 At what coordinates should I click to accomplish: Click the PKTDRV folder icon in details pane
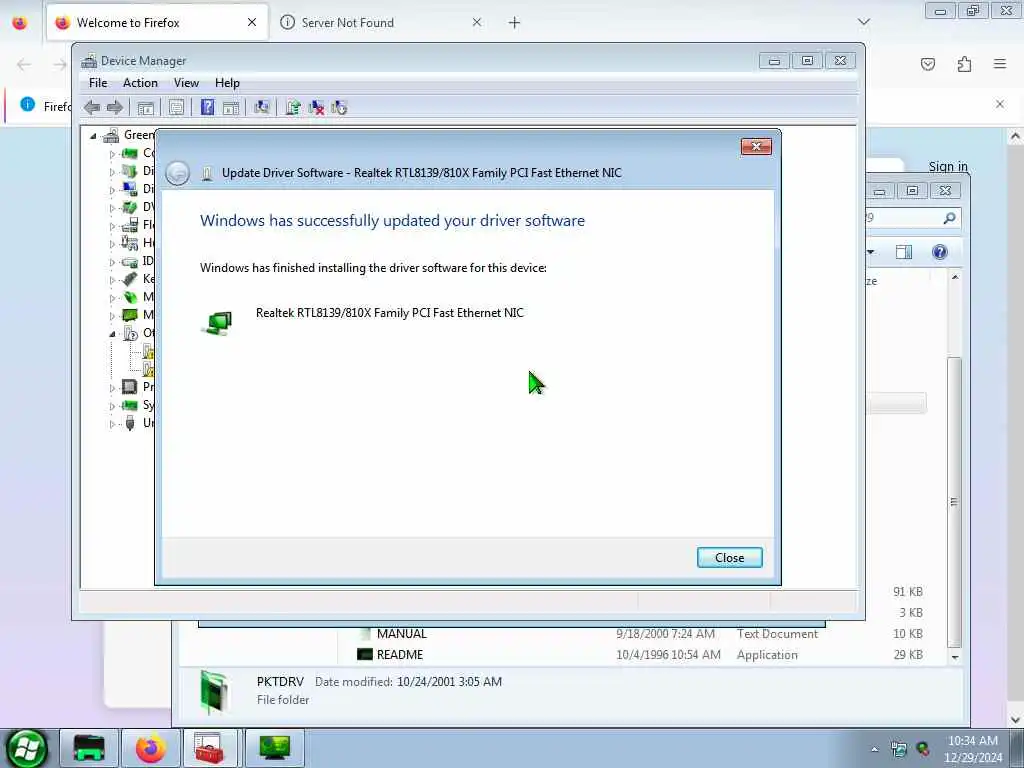click(x=215, y=692)
